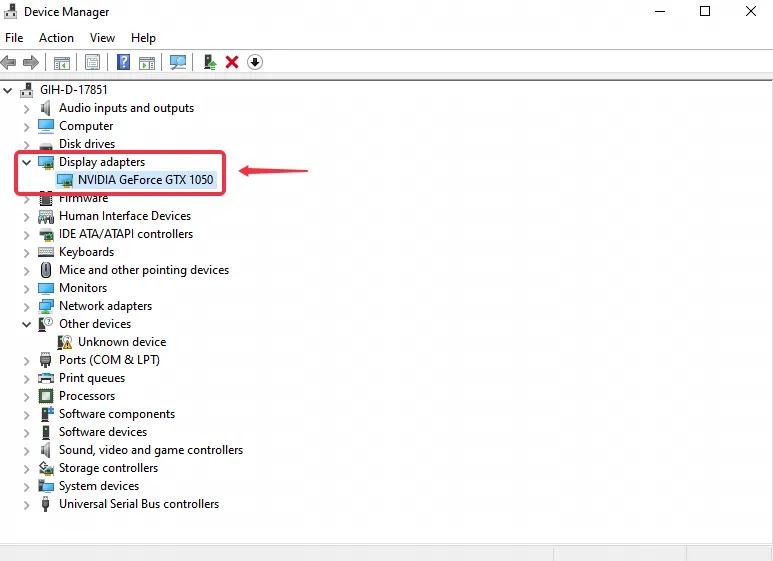Click the NVIDIA GeForce GTX 1050 icon
Image resolution: width=773 pixels, height=561 pixels.
(65, 180)
